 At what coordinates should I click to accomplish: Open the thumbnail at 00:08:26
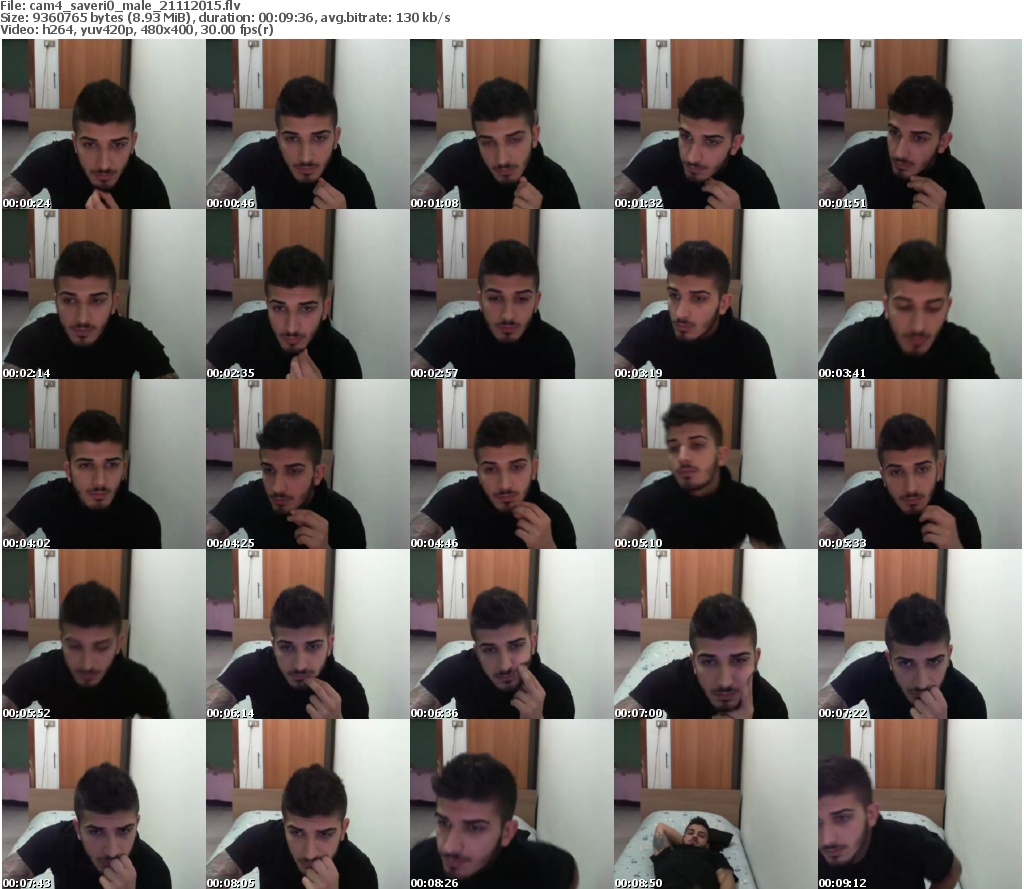click(x=511, y=804)
